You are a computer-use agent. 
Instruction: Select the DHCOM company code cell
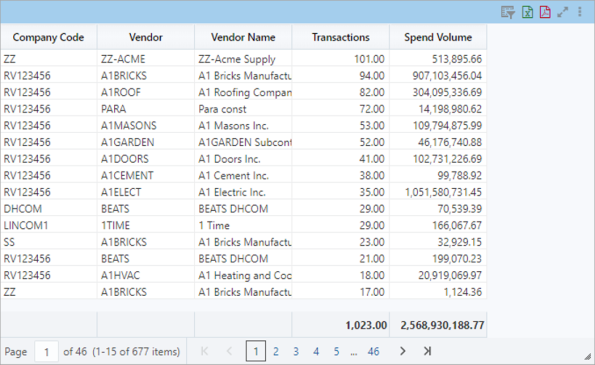coord(49,209)
